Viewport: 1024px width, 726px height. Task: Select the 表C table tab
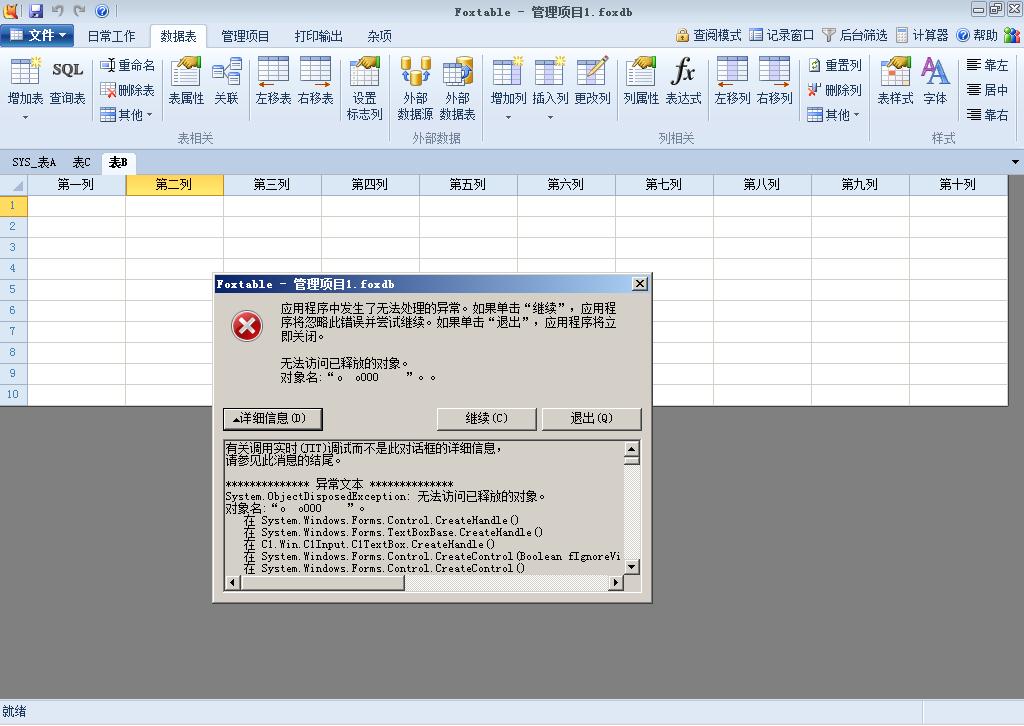tap(82, 162)
